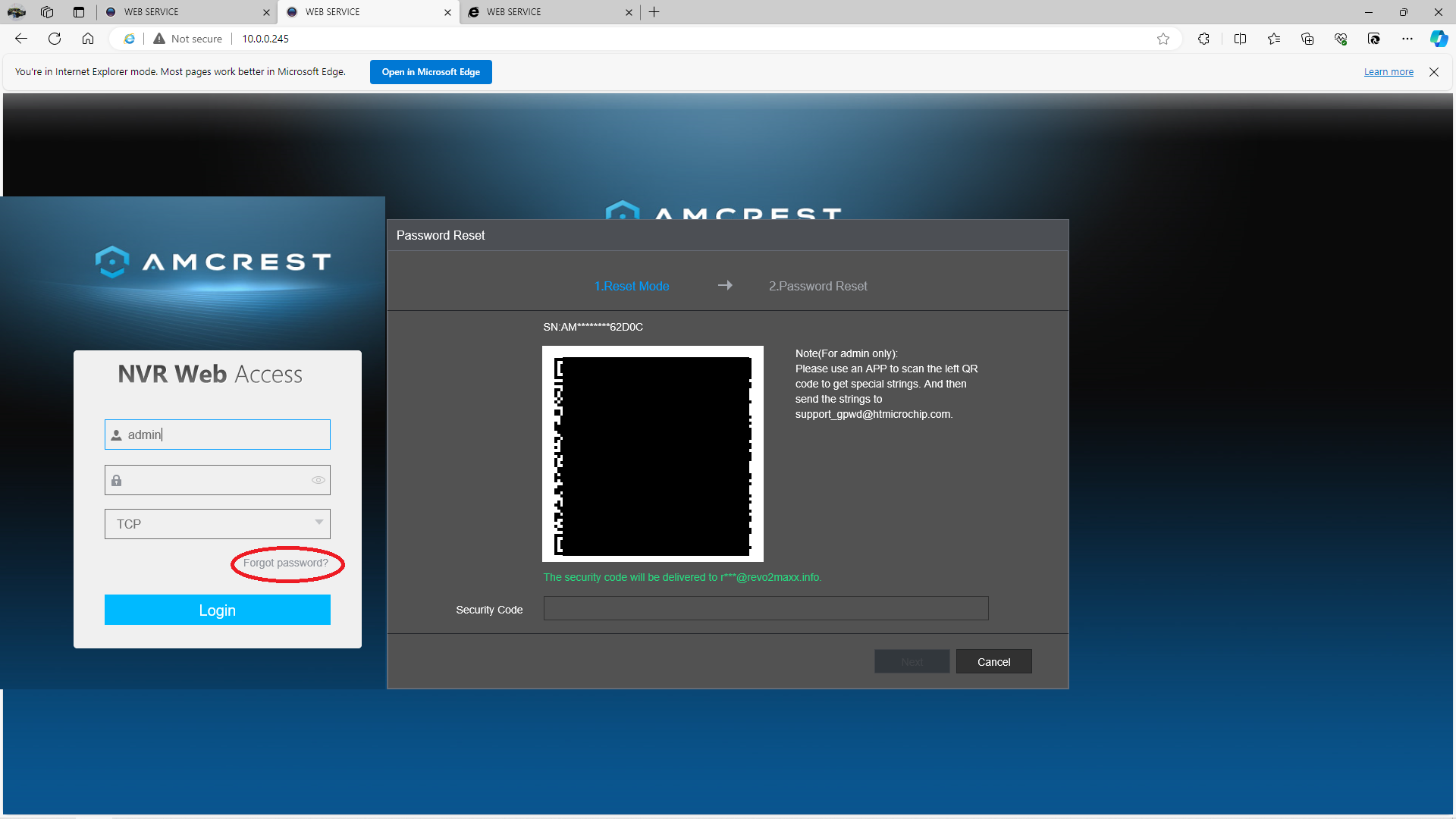The width and height of the screenshot is (1456, 819).
Task: Open Browser essentials
Action: (1341, 39)
